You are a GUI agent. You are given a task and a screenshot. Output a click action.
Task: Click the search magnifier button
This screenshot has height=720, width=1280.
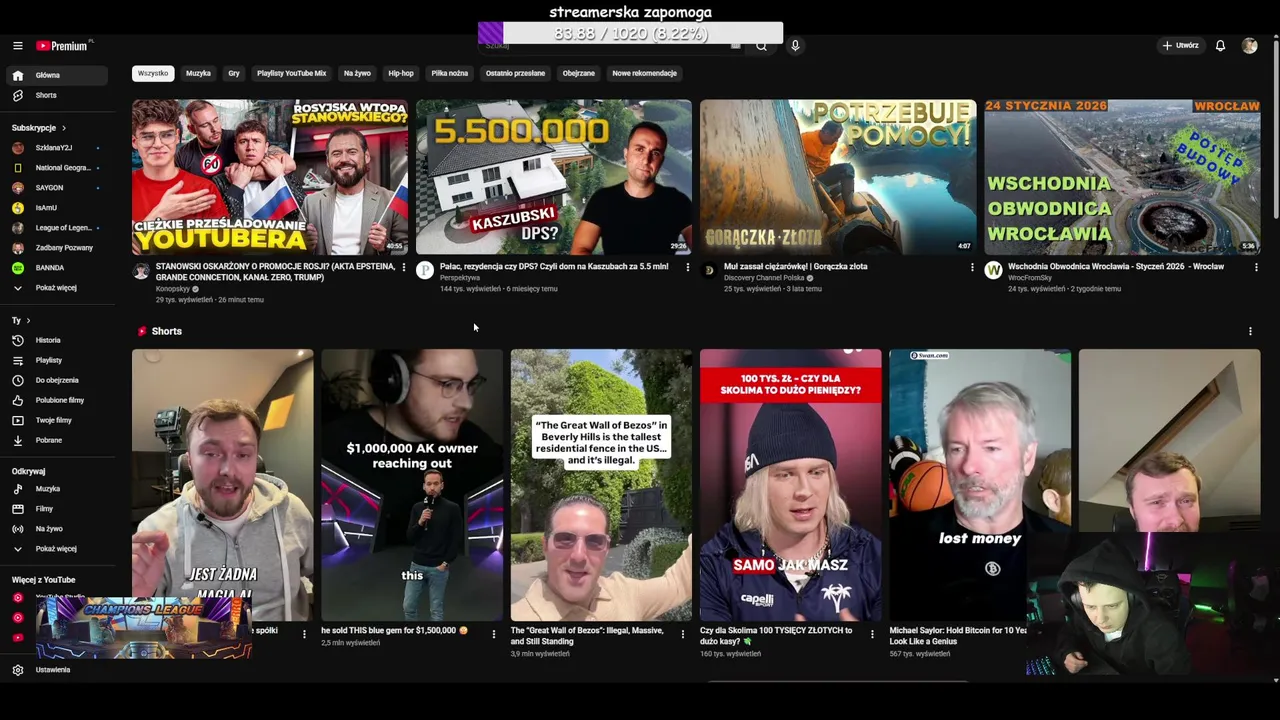[761, 46]
